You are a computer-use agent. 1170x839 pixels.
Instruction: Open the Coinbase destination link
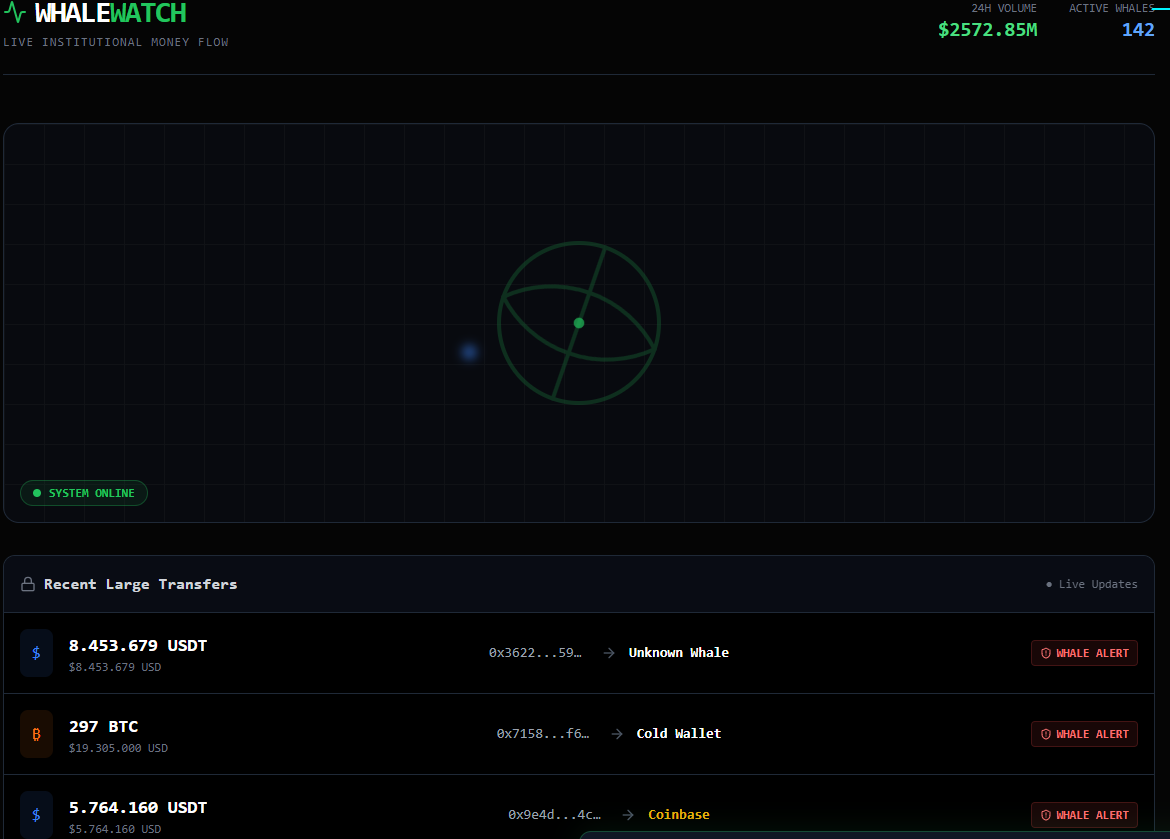click(x=679, y=814)
